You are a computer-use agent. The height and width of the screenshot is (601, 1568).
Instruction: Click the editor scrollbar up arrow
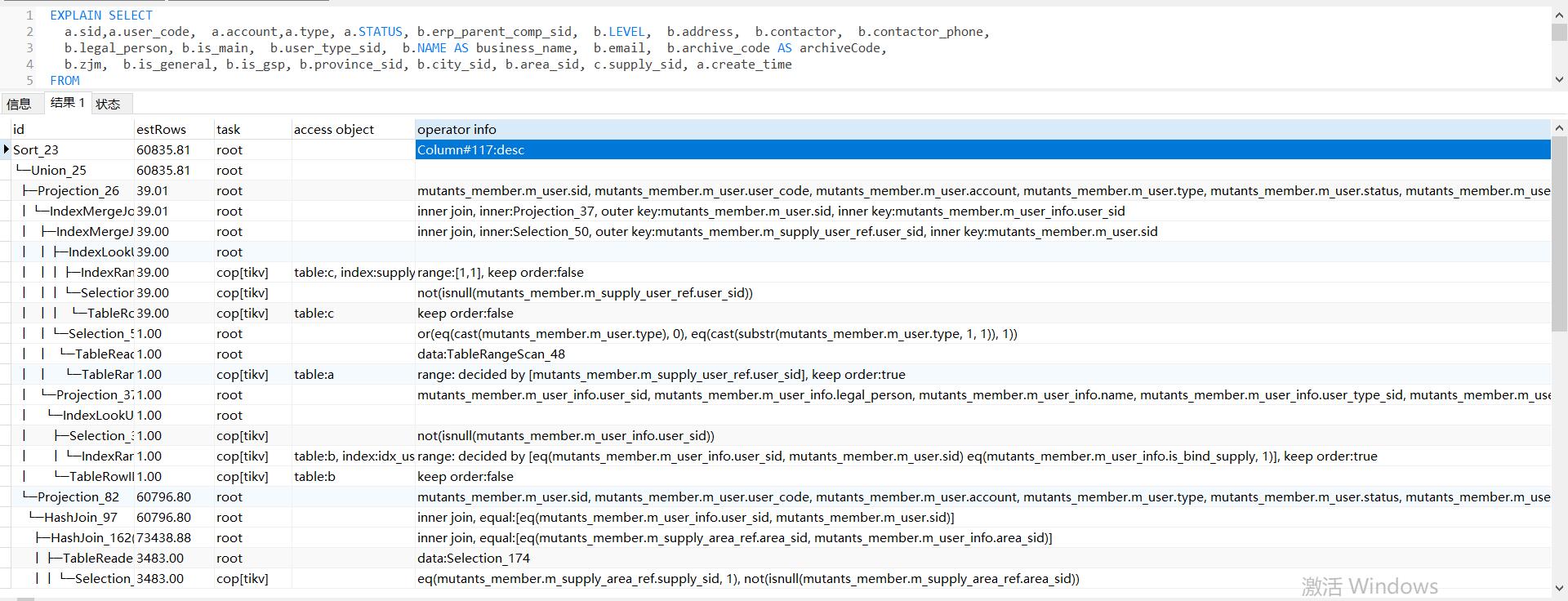[1559, 14]
